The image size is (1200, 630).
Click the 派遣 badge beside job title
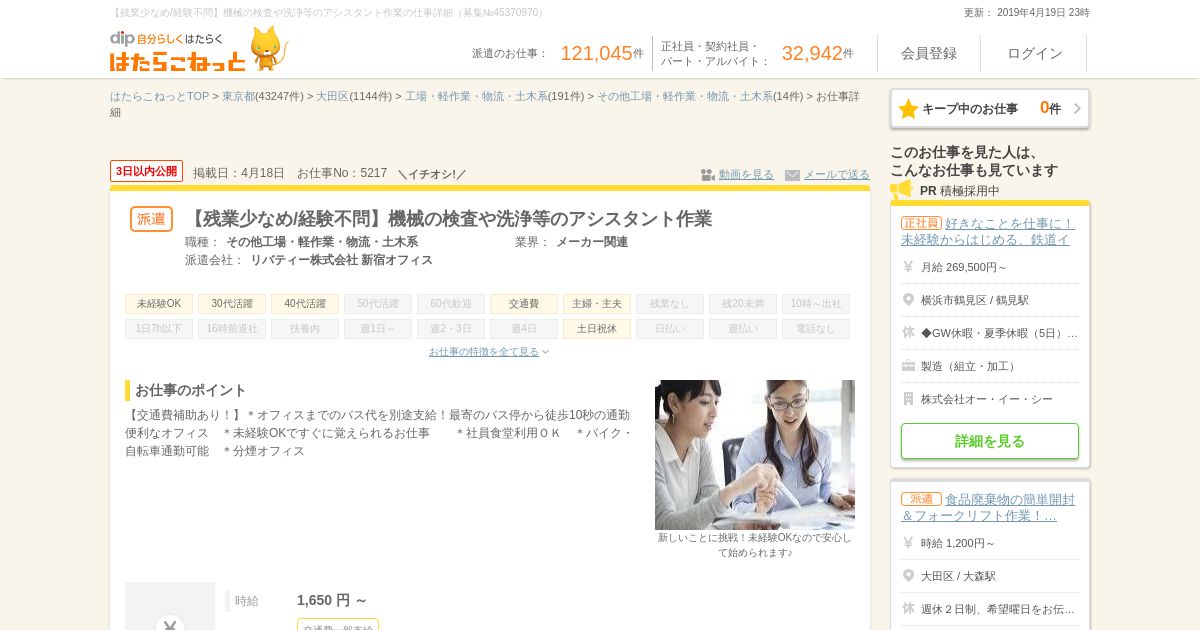click(151, 219)
